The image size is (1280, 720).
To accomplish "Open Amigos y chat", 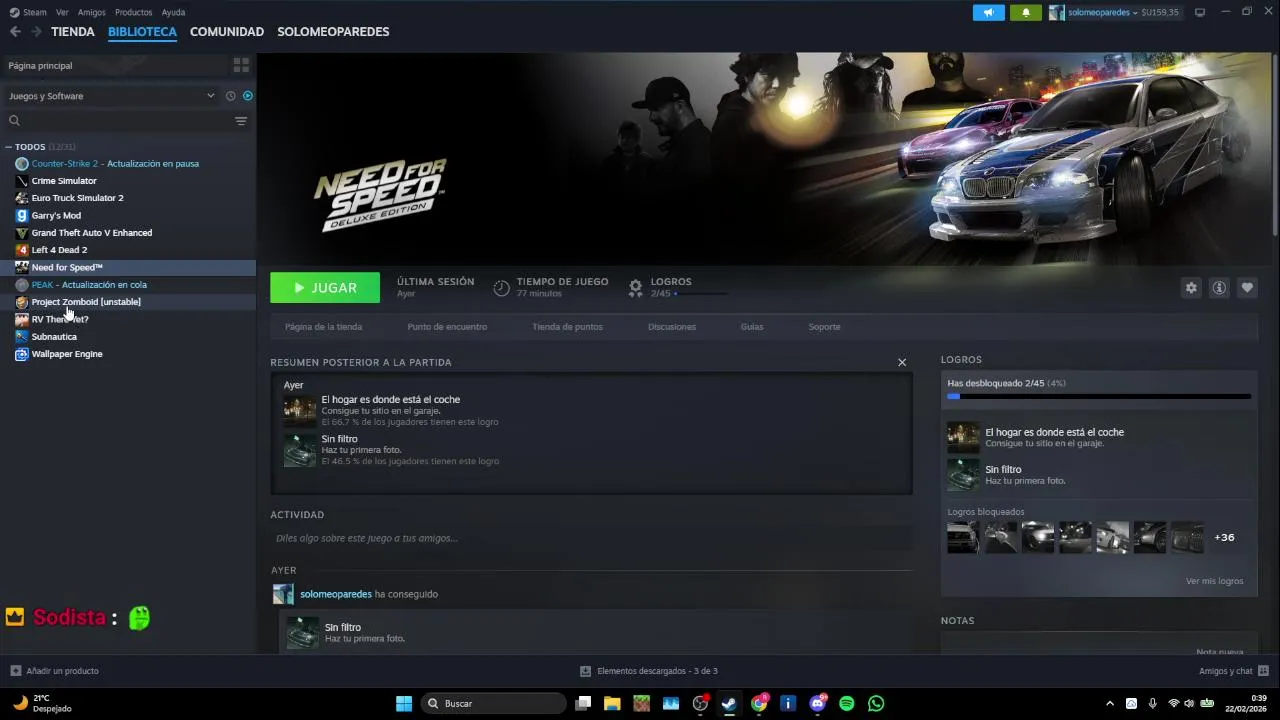I will point(1234,671).
